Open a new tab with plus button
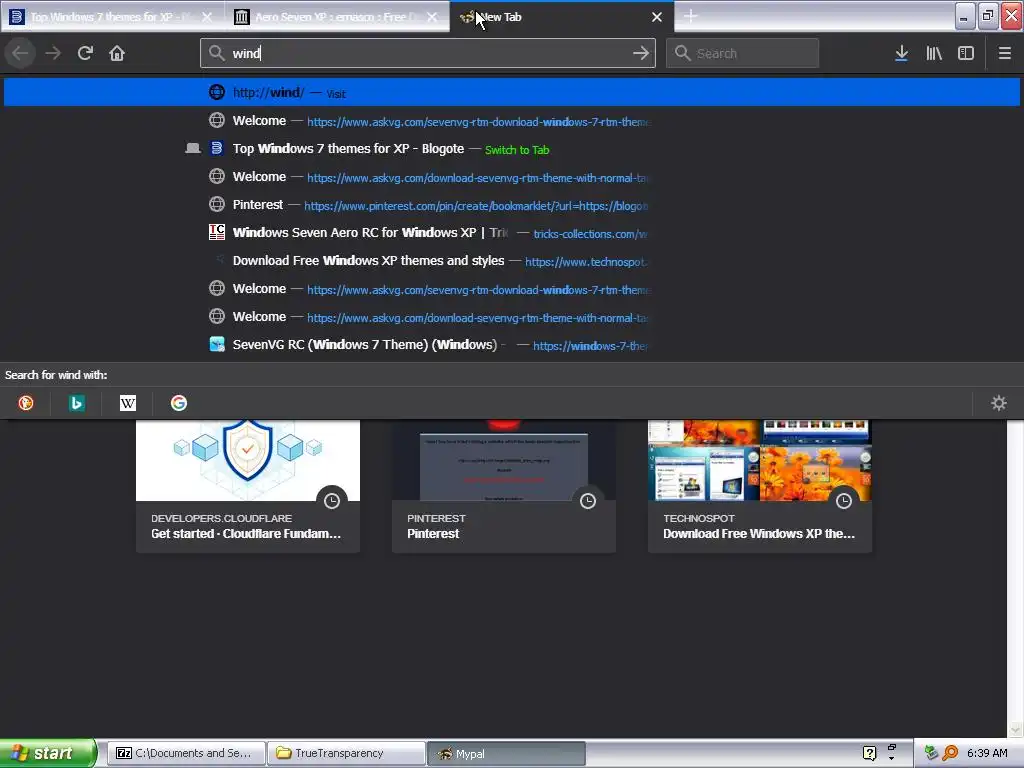 [x=690, y=16]
